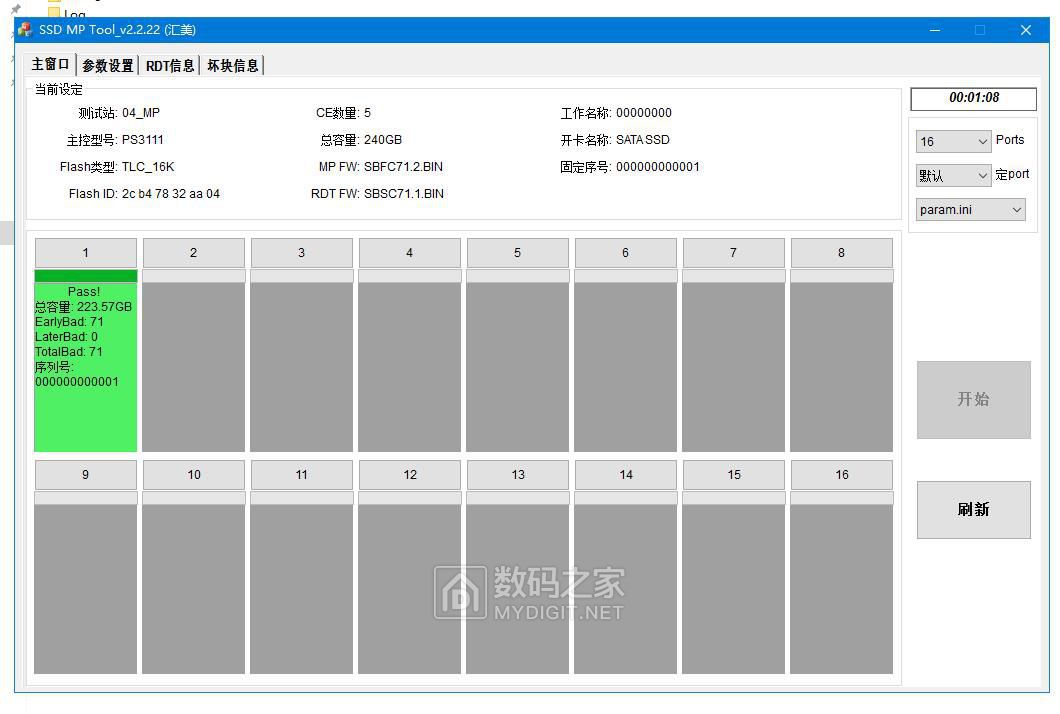Select port 11 header button

click(x=302, y=475)
